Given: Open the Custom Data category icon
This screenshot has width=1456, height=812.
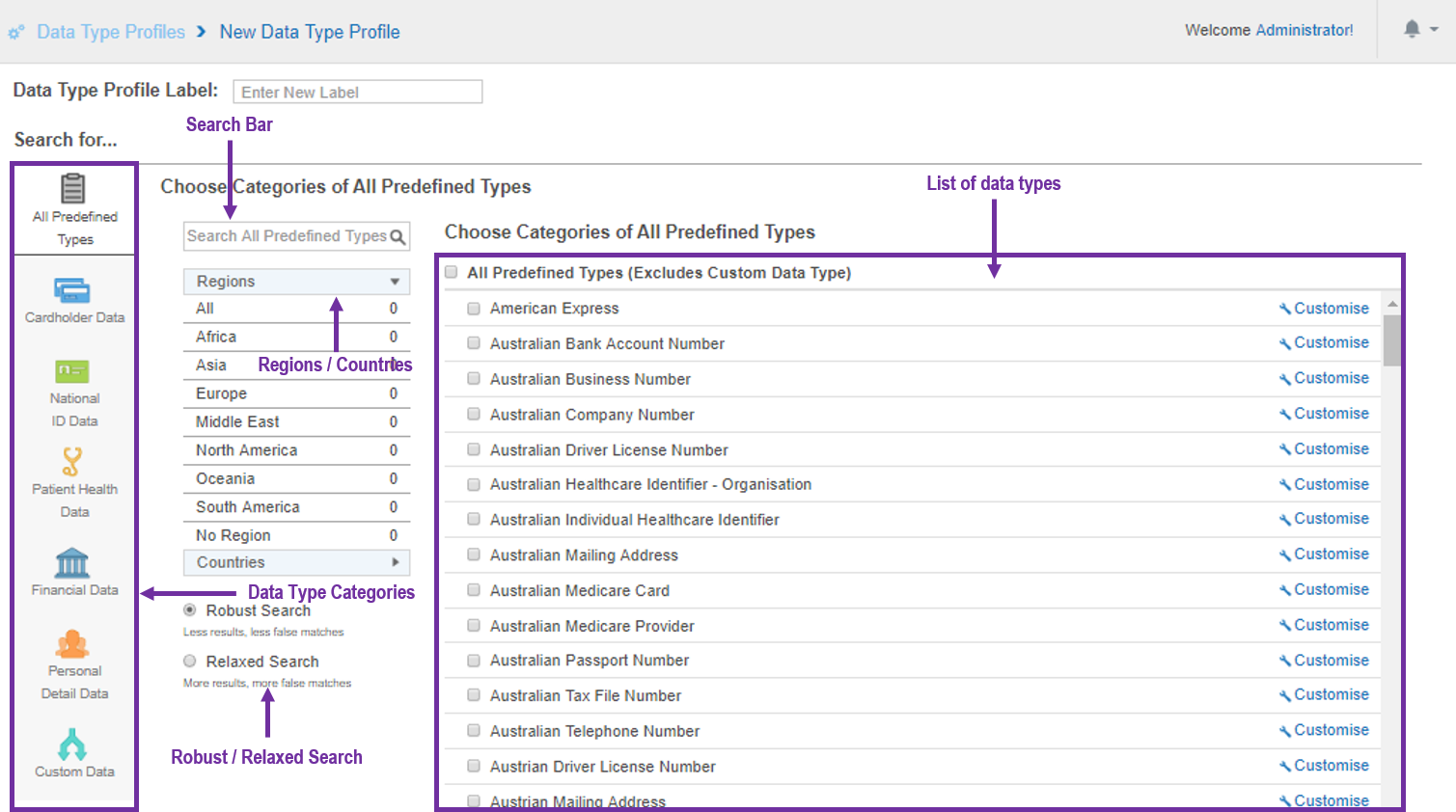Looking at the screenshot, I should (x=72, y=744).
